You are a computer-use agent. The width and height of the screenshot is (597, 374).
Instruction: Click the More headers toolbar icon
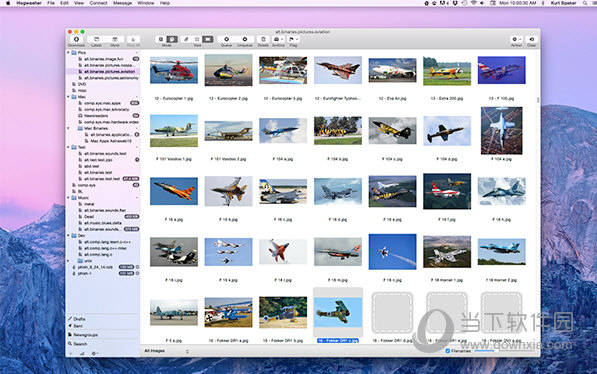(x=115, y=39)
